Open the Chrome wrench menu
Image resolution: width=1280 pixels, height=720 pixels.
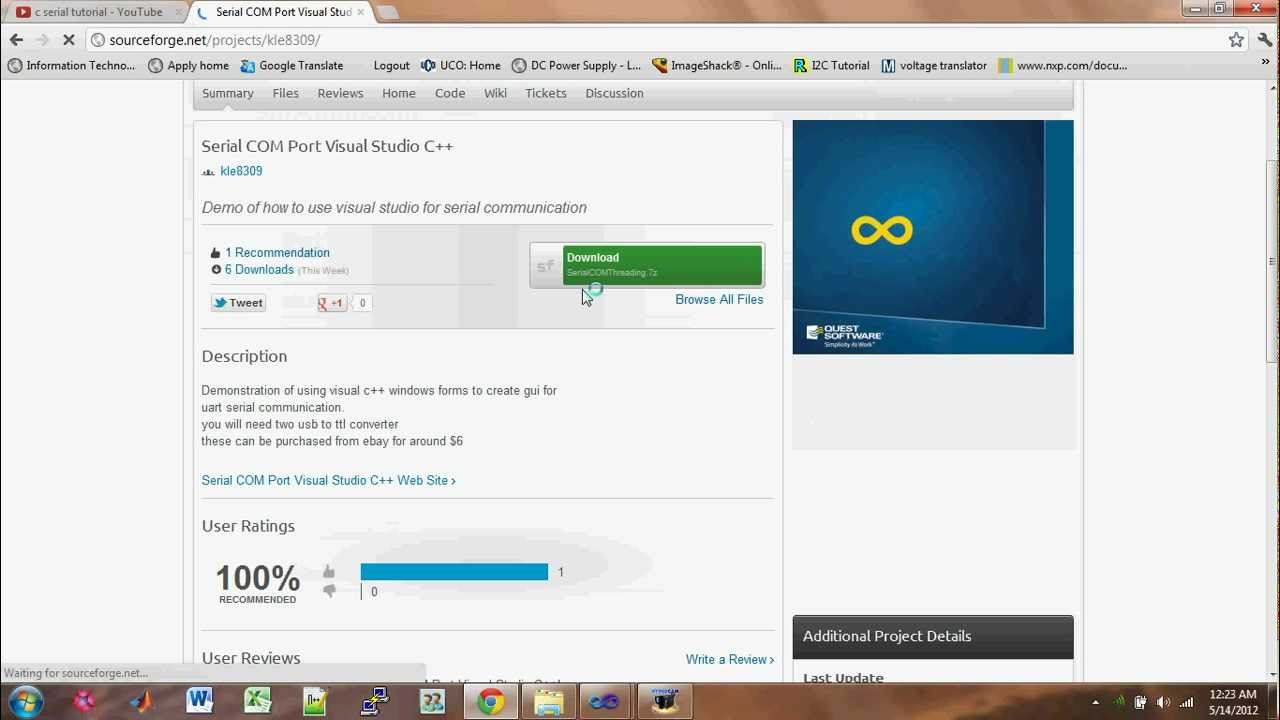pos(1265,40)
